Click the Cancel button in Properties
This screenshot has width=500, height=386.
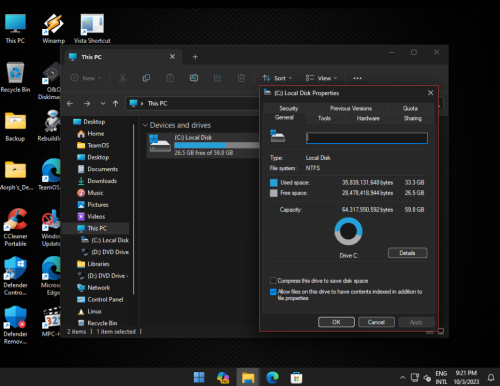(376, 322)
